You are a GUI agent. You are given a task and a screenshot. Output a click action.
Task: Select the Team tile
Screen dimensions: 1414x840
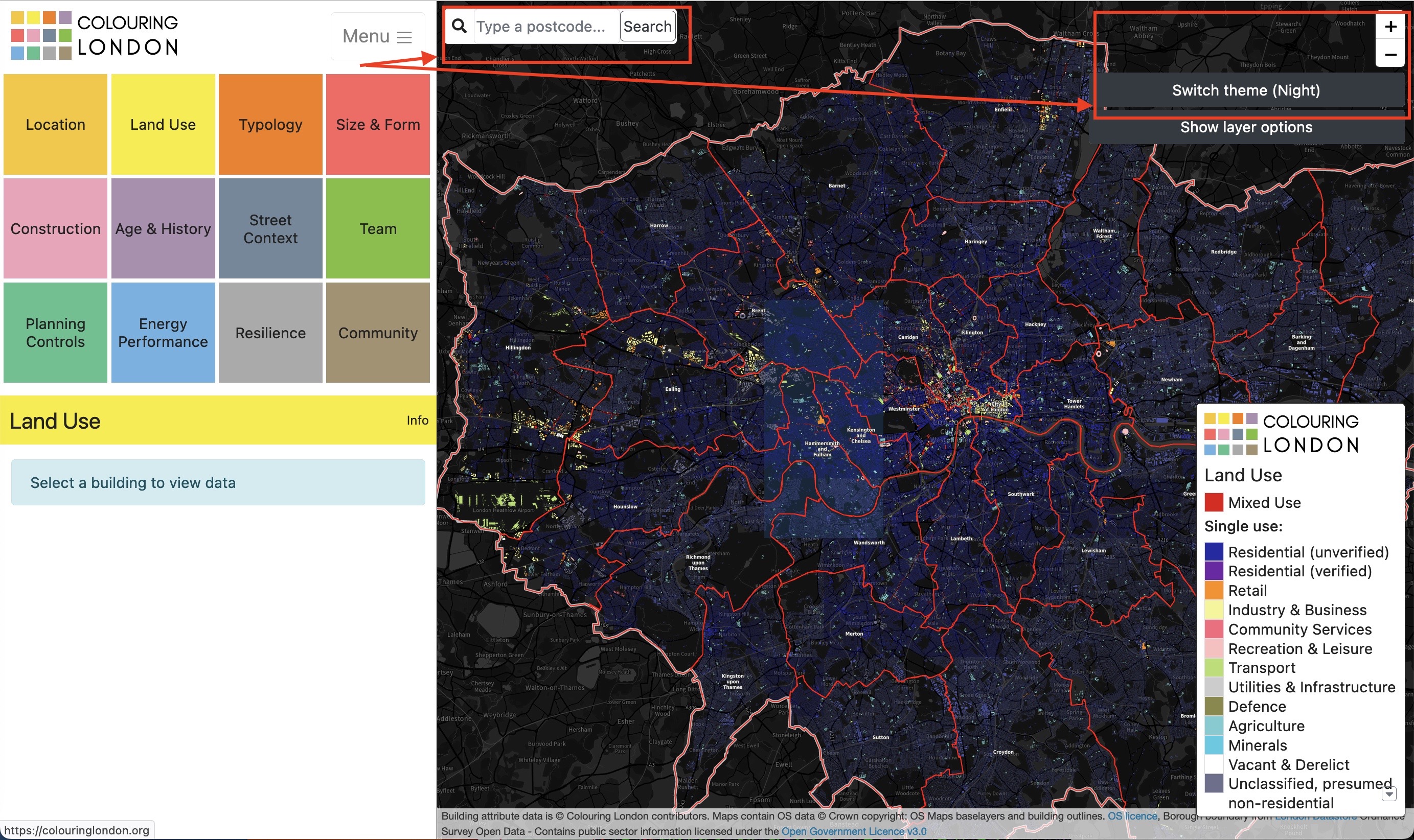point(378,229)
